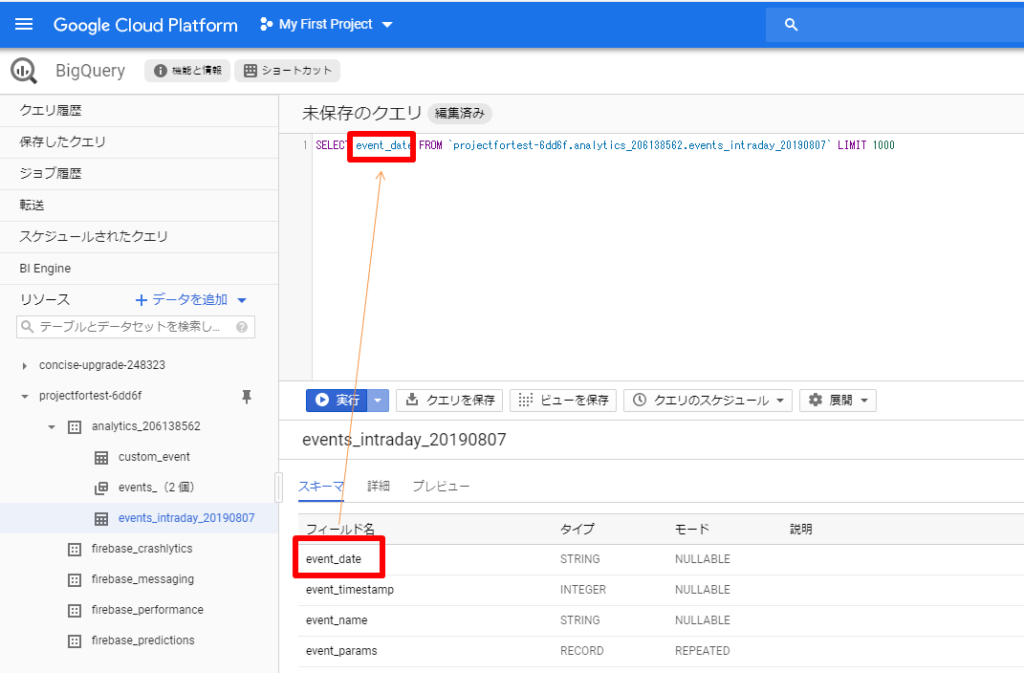This screenshot has height=673, width=1024.
Task: Click the + データを追加 button
Action: (182, 300)
